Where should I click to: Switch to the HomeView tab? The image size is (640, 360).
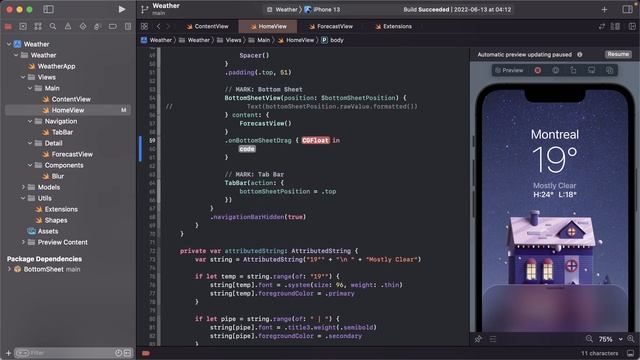click(269, 26)
